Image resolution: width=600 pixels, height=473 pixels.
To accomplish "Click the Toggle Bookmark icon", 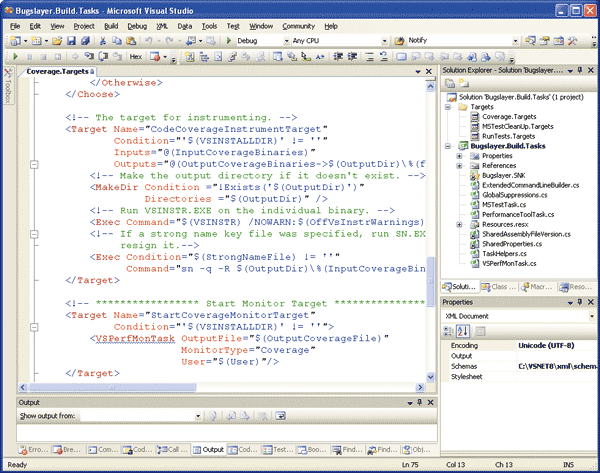I will pos(401,57).
